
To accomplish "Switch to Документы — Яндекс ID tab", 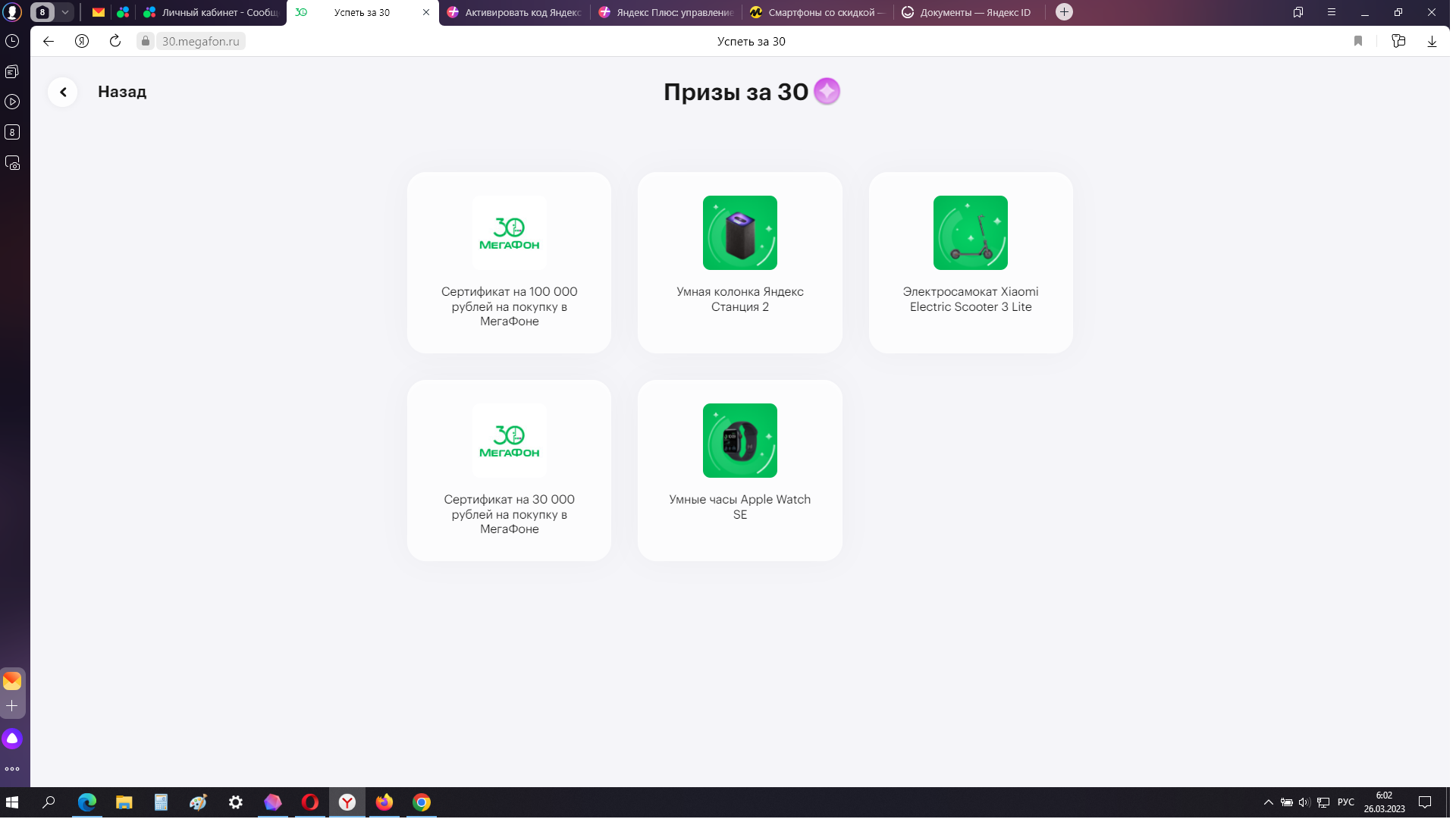I will (970, 12).
